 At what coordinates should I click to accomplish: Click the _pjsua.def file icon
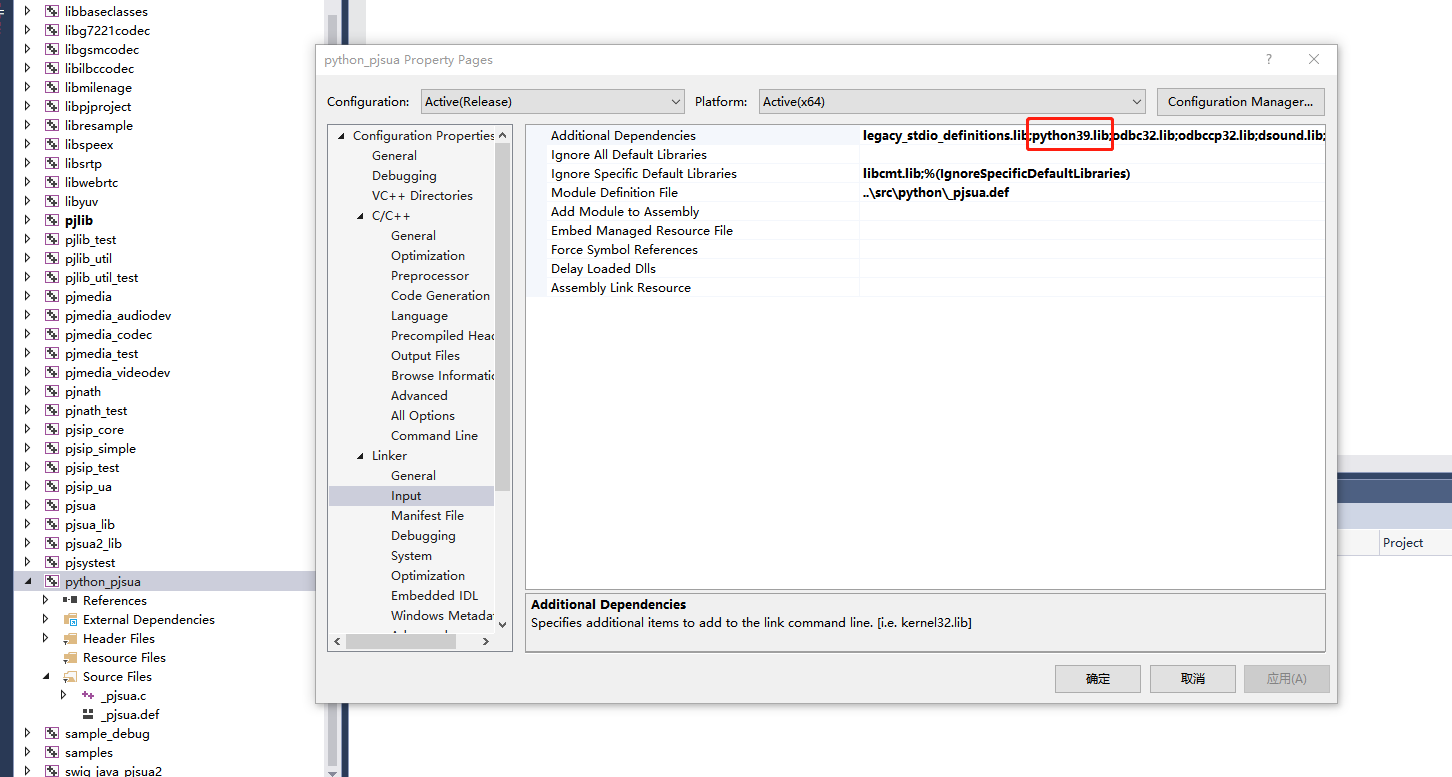coord(88,715)
